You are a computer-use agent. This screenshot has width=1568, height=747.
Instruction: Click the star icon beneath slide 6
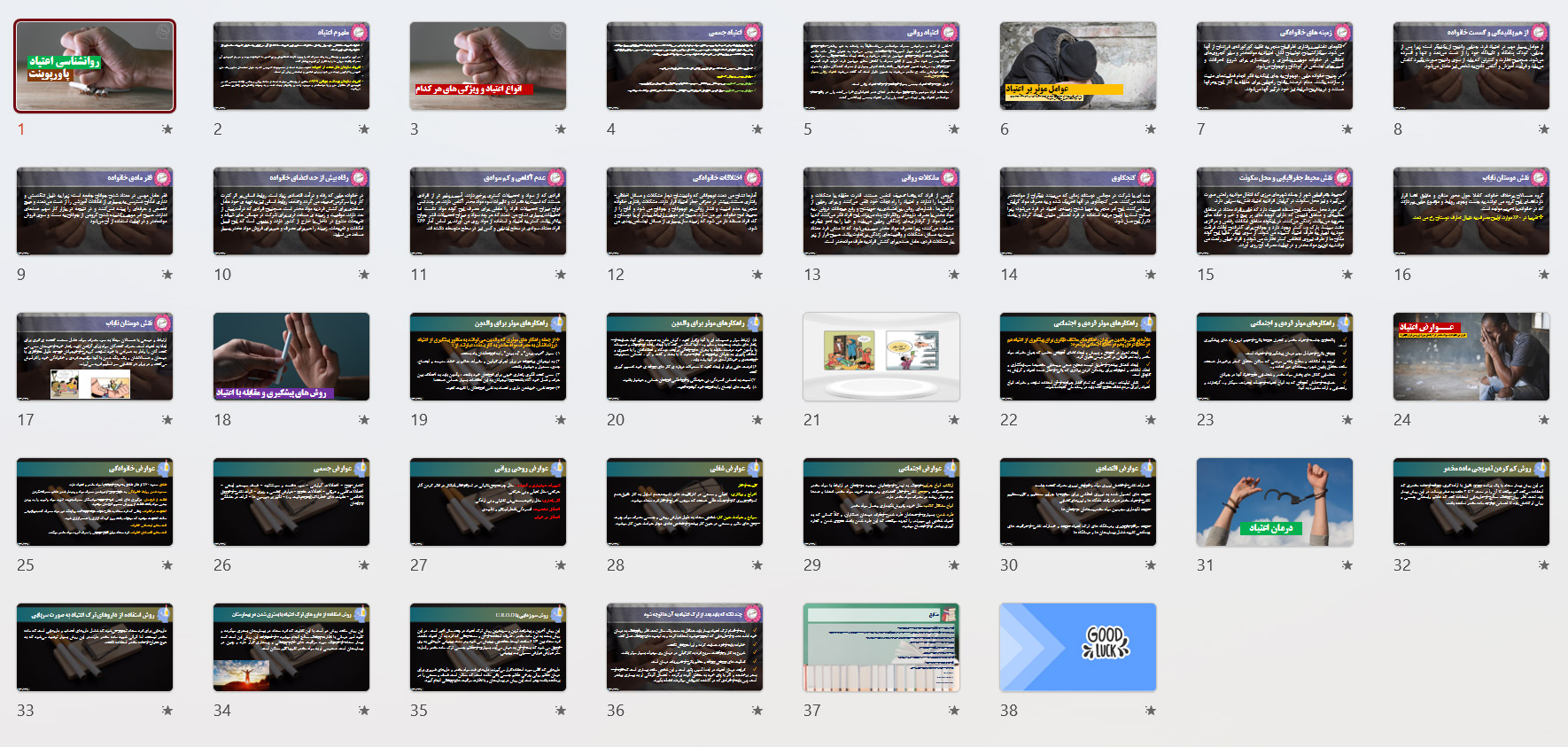pos(1151,129)
